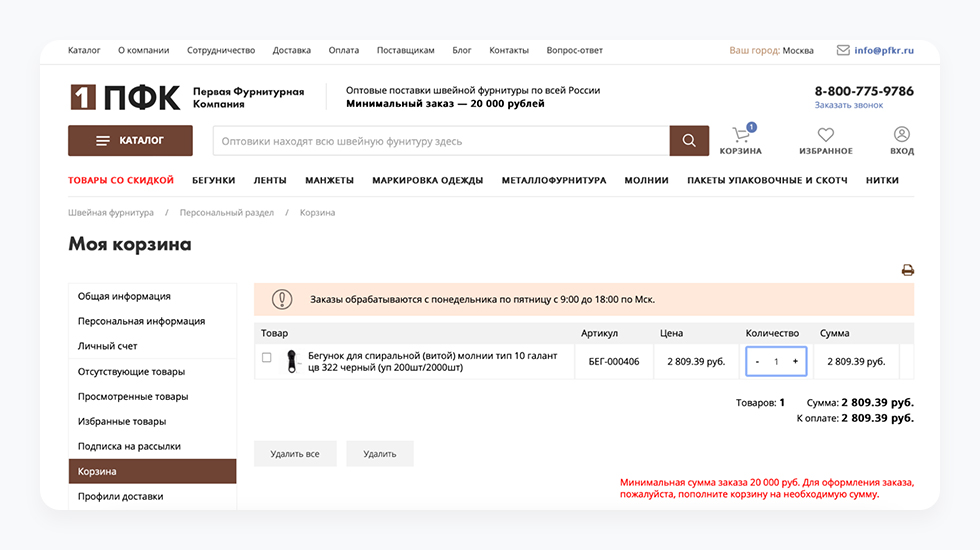Change city by clicking Москва
The height and width of the screenshot is (550, 980).
pos(798,50)
